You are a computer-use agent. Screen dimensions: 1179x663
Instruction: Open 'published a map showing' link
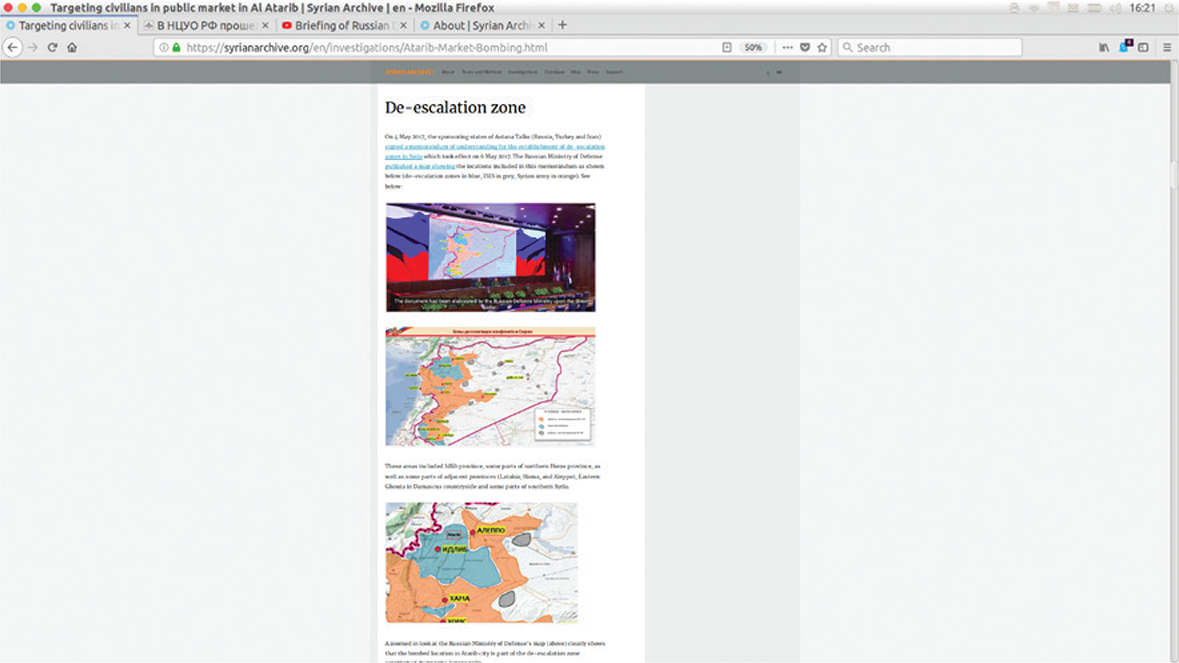[x=420, y=166]
